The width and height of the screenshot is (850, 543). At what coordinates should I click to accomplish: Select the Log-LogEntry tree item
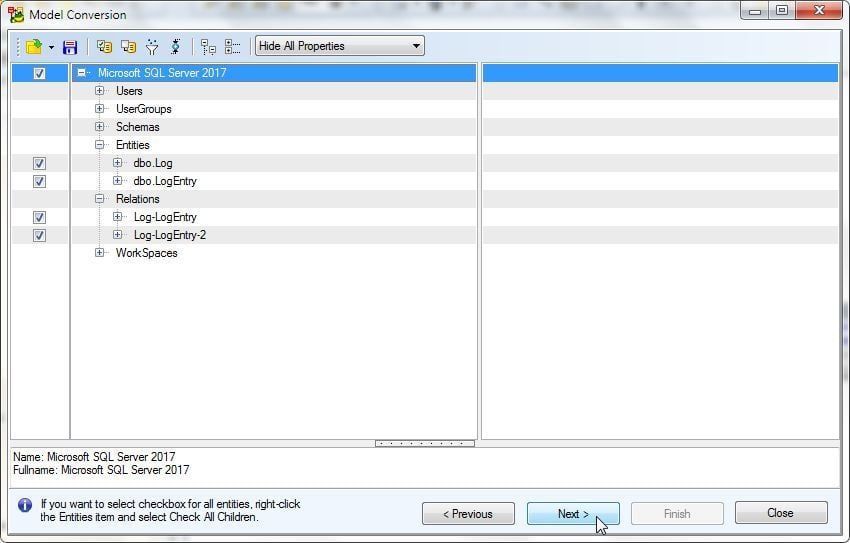click(165, 217)
